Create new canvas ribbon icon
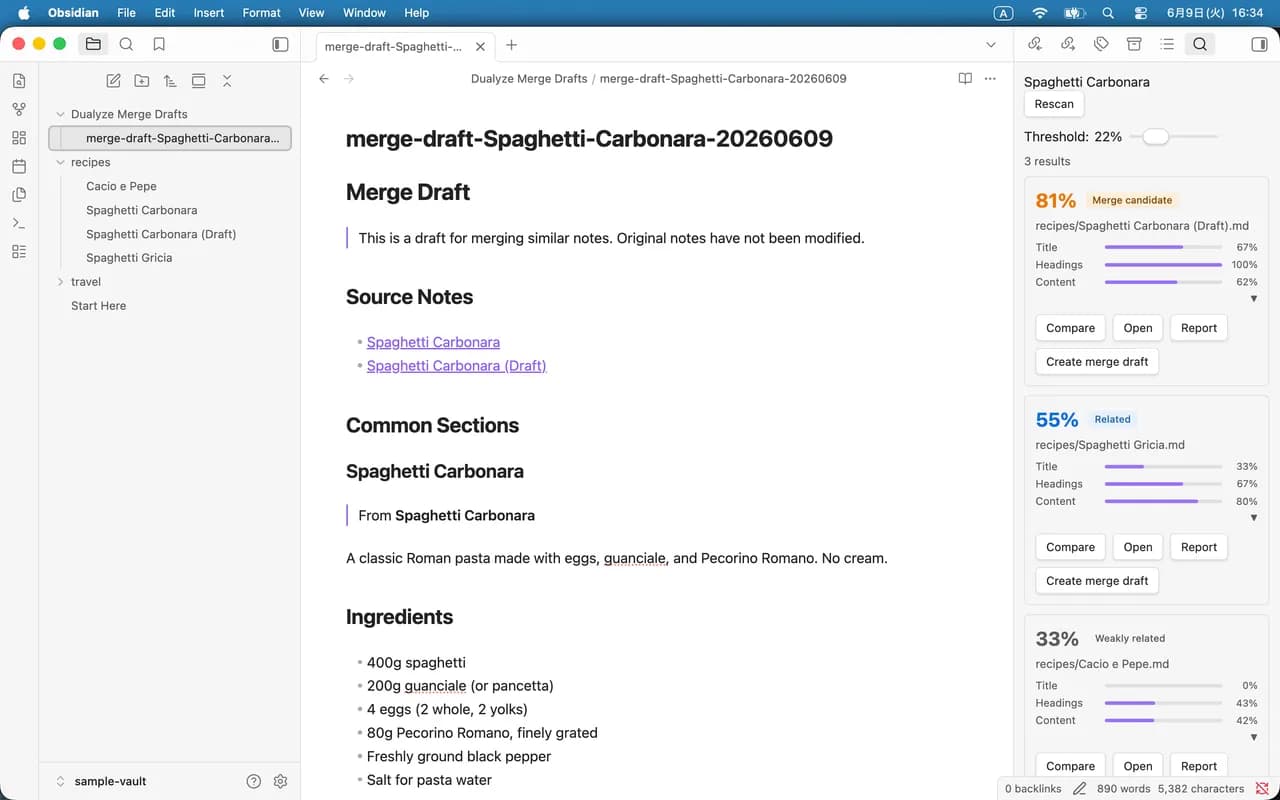Screen dimensions: 1280x800 click(19, 138)
